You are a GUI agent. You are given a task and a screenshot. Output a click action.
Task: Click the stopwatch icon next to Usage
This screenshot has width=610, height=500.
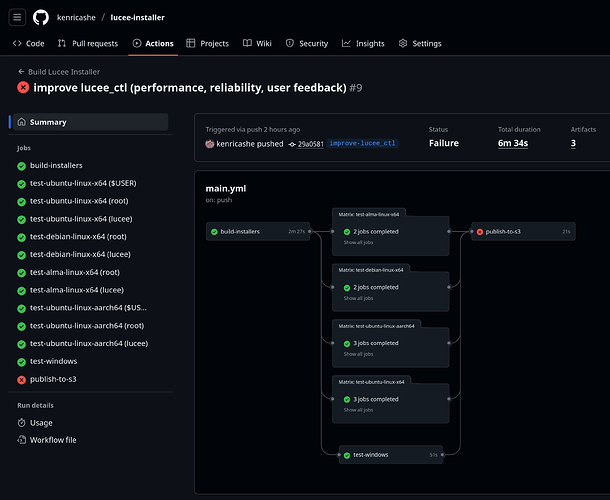click(22, 423)
